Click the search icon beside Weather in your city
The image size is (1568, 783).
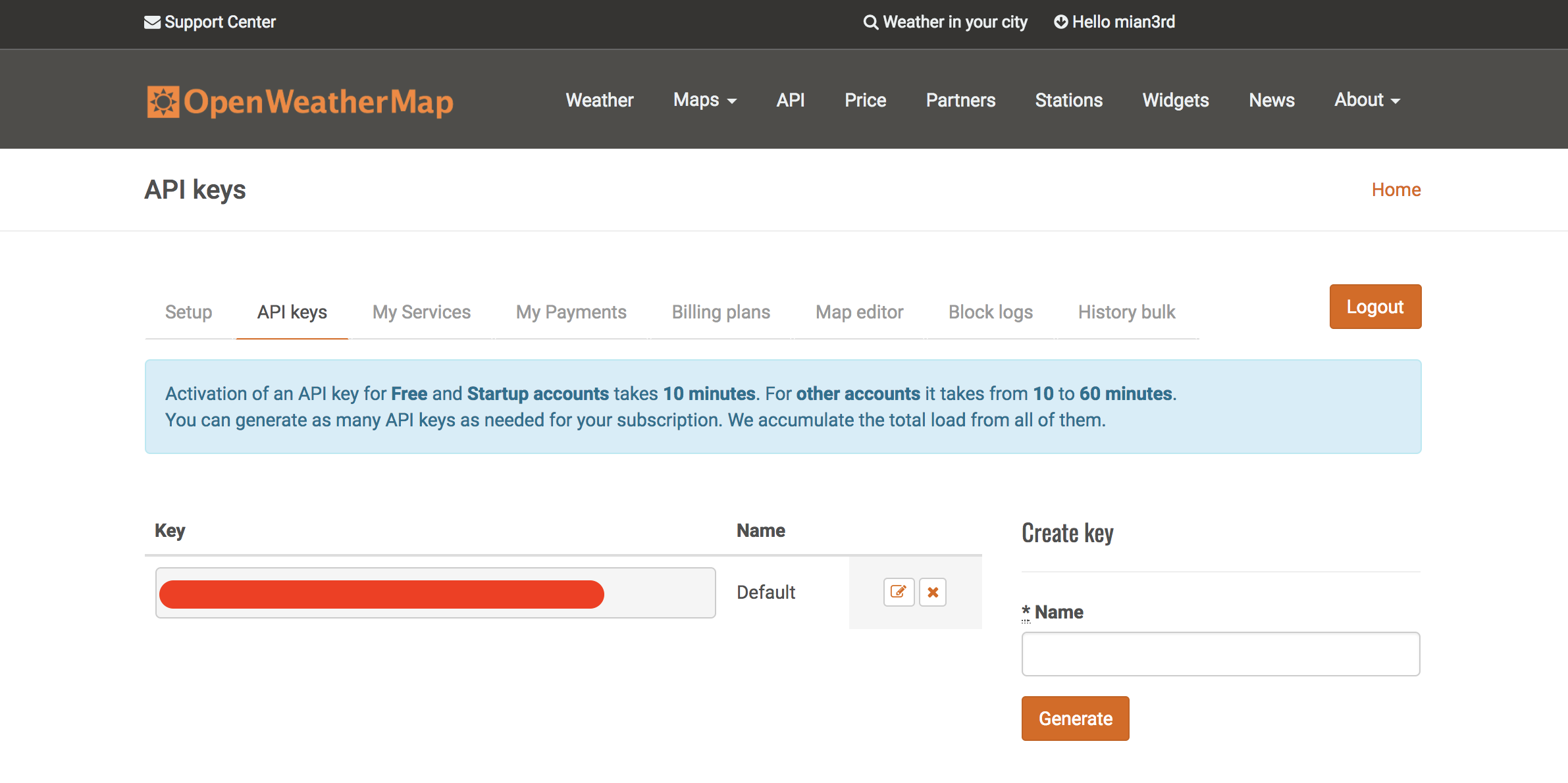870,22
